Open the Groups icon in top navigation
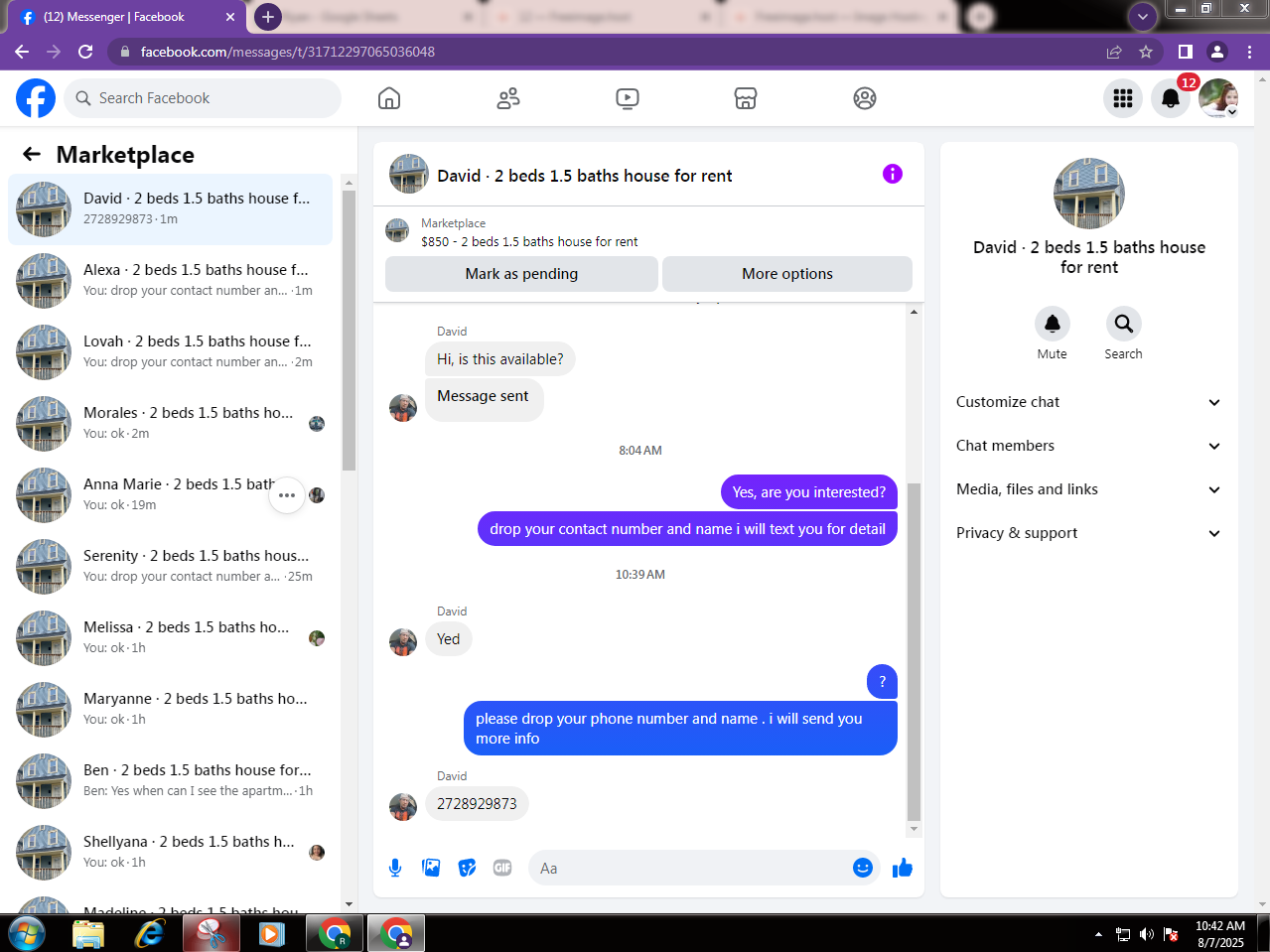The height and width of the screenshot is (952, 1270). coord(865,98)
